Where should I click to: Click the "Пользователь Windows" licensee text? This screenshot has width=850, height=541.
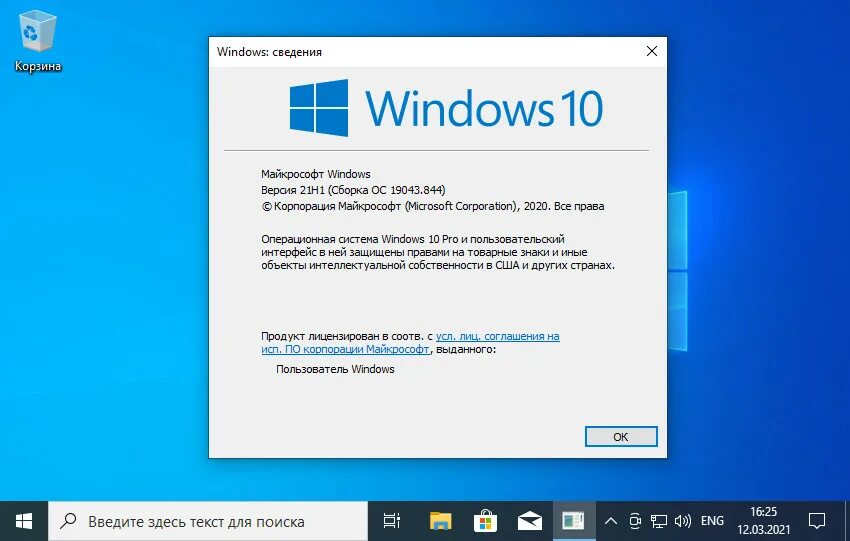(x=335, y=369)
